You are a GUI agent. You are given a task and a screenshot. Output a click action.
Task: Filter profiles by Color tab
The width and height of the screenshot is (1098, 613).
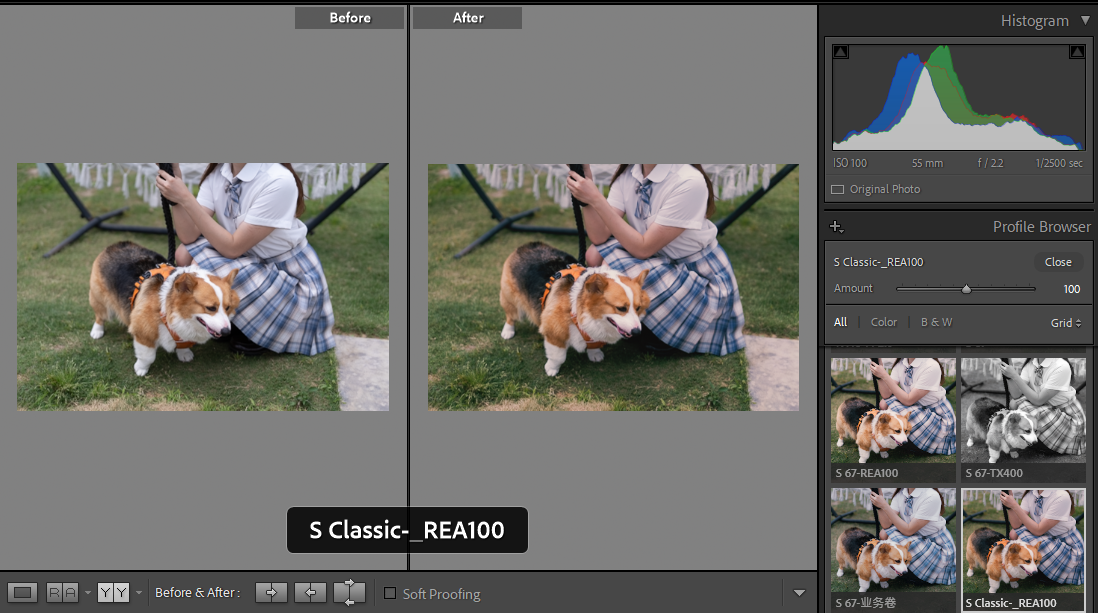[883, 322]
